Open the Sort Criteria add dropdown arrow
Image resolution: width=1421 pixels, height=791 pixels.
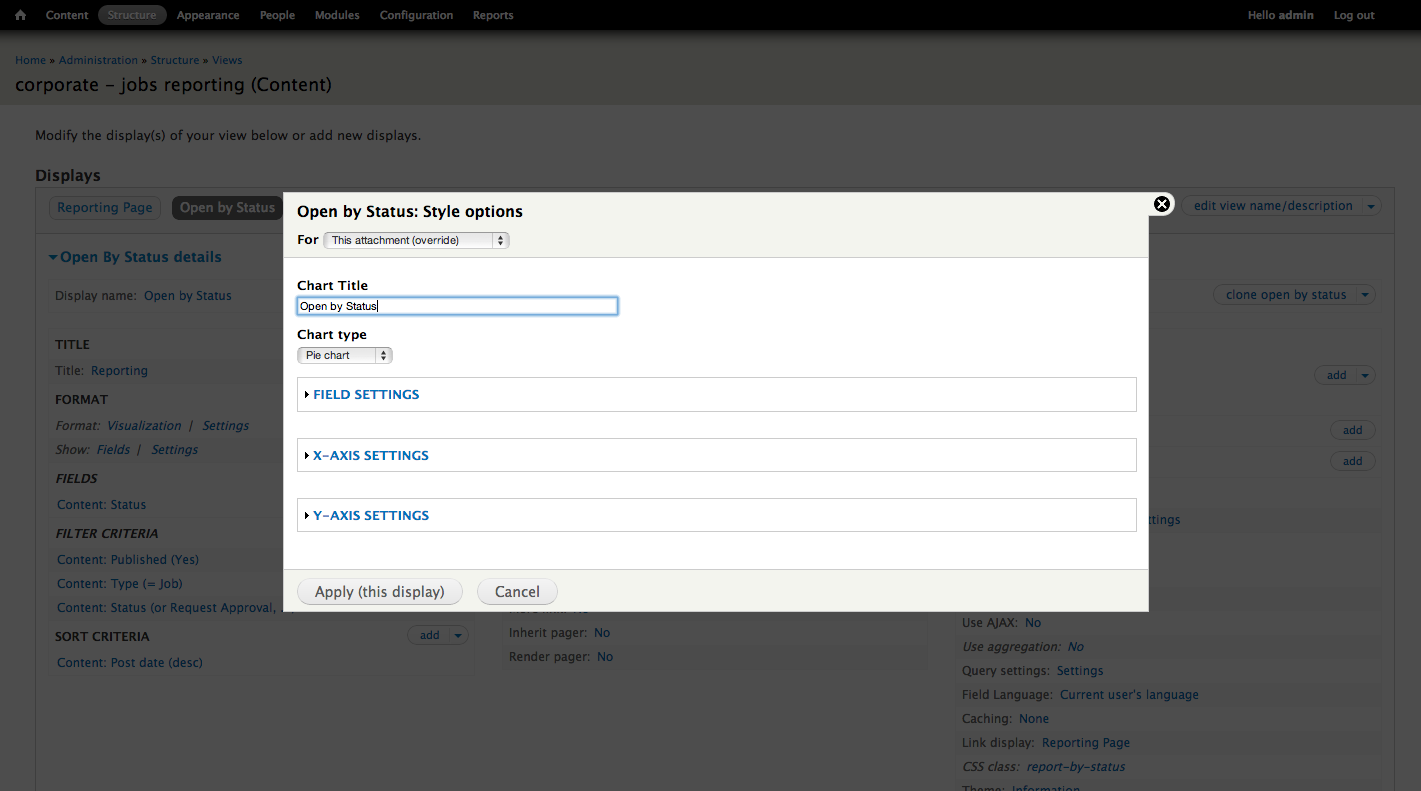(x=460, y=635)
